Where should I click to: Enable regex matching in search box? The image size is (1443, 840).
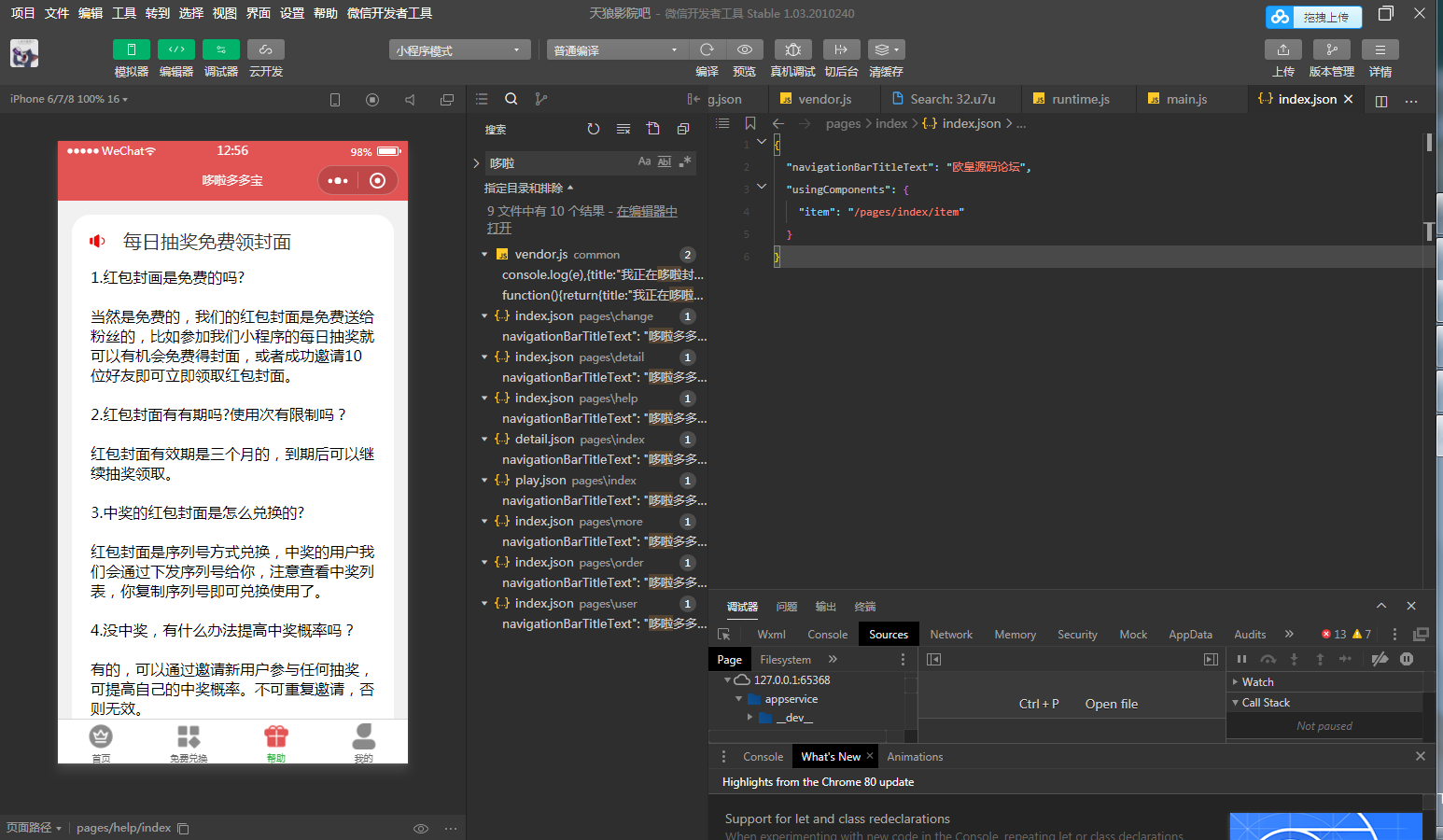(x=685, y=161)
